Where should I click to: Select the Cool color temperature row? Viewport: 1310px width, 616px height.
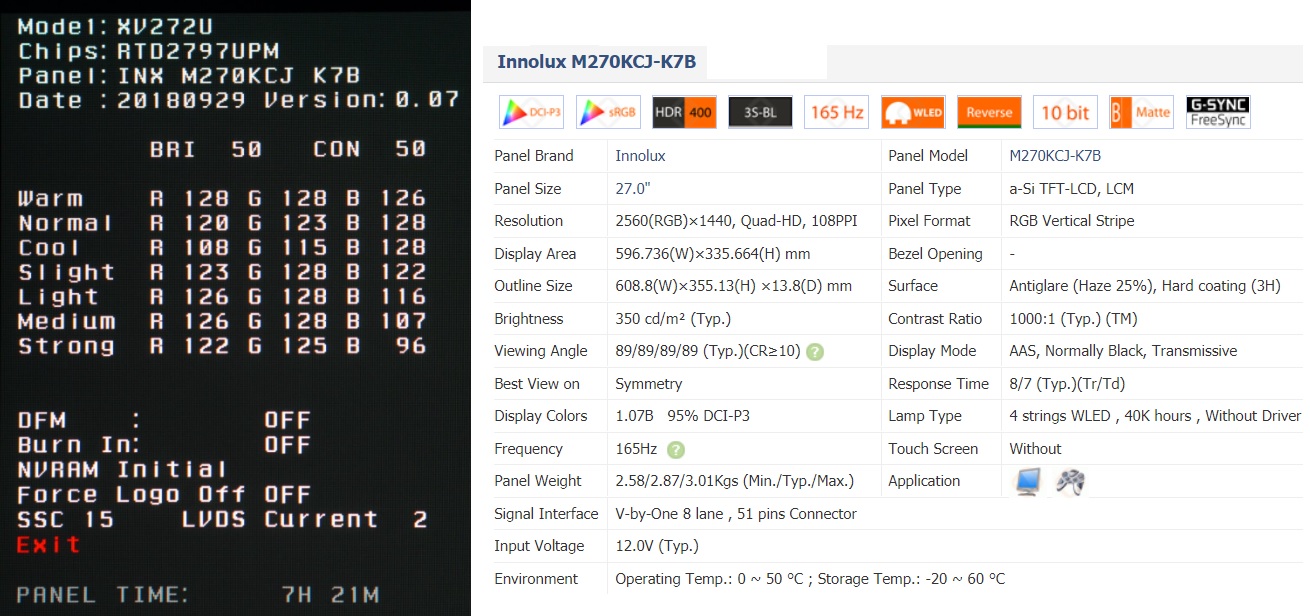222,247
